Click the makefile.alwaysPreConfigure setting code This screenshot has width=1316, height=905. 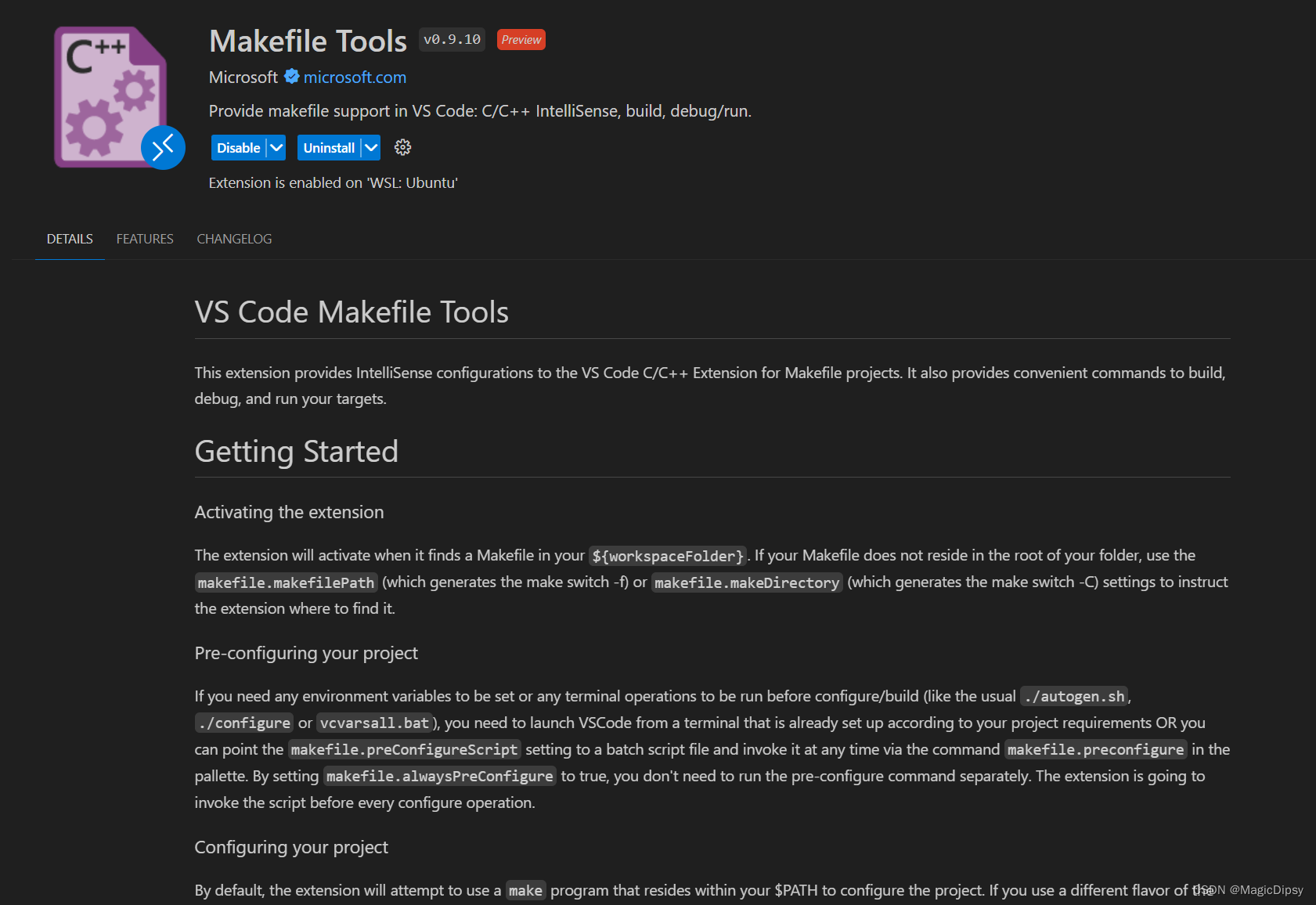(440, 777)
